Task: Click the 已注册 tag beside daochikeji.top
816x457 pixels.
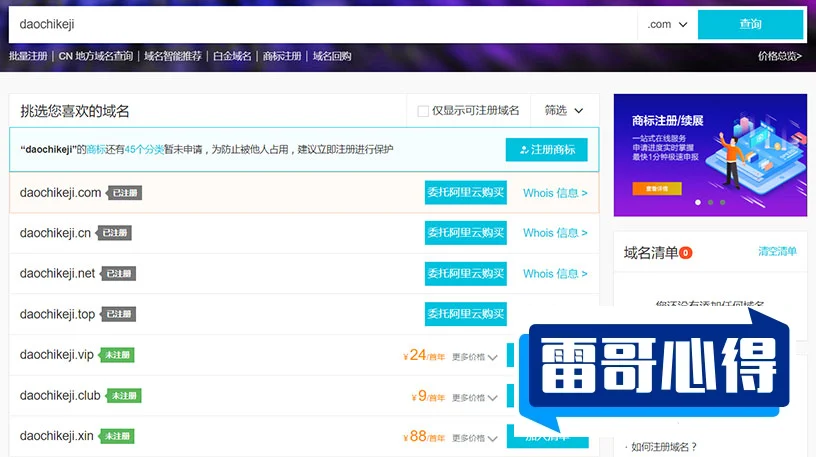Action: [x=118, y=314]
